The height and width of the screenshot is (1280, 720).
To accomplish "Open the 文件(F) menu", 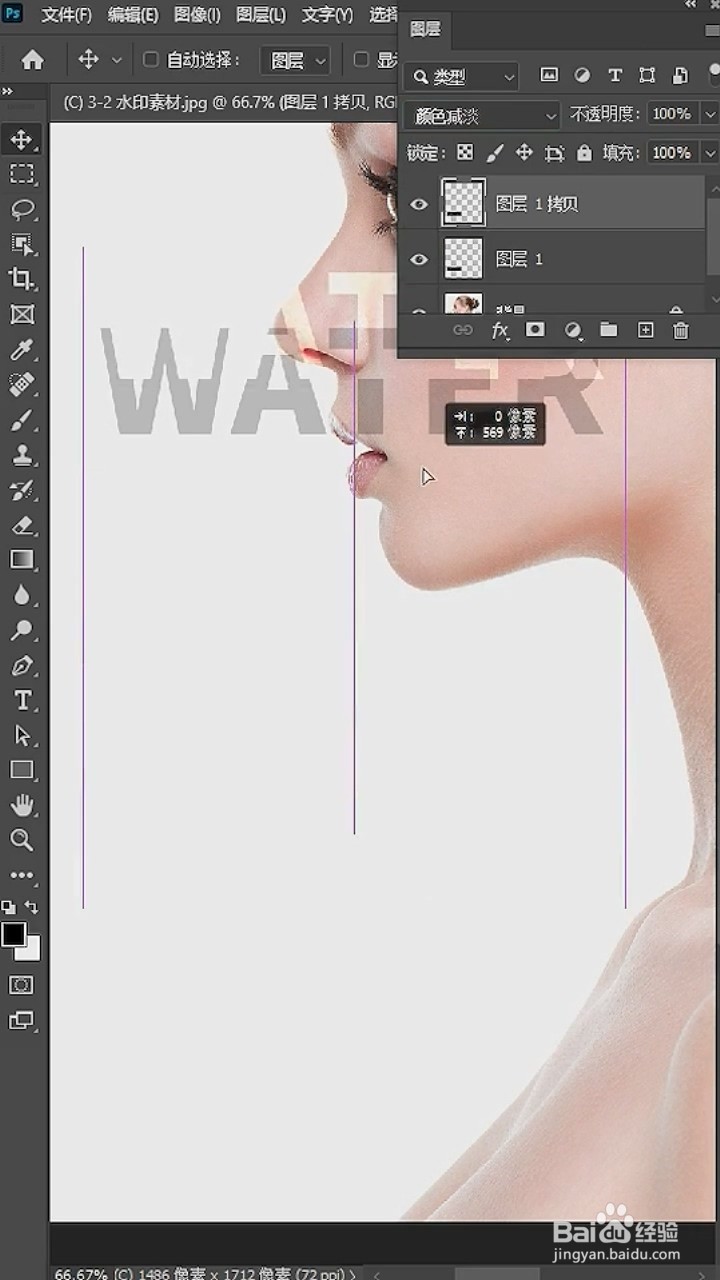I will (67, 15).
